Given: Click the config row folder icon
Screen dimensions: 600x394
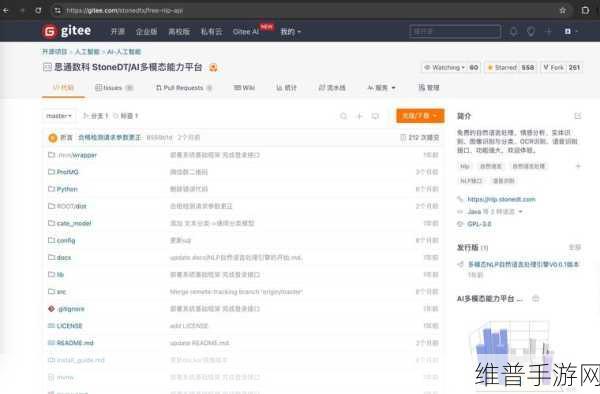Looking at the screenshot, I should point(52,240).
